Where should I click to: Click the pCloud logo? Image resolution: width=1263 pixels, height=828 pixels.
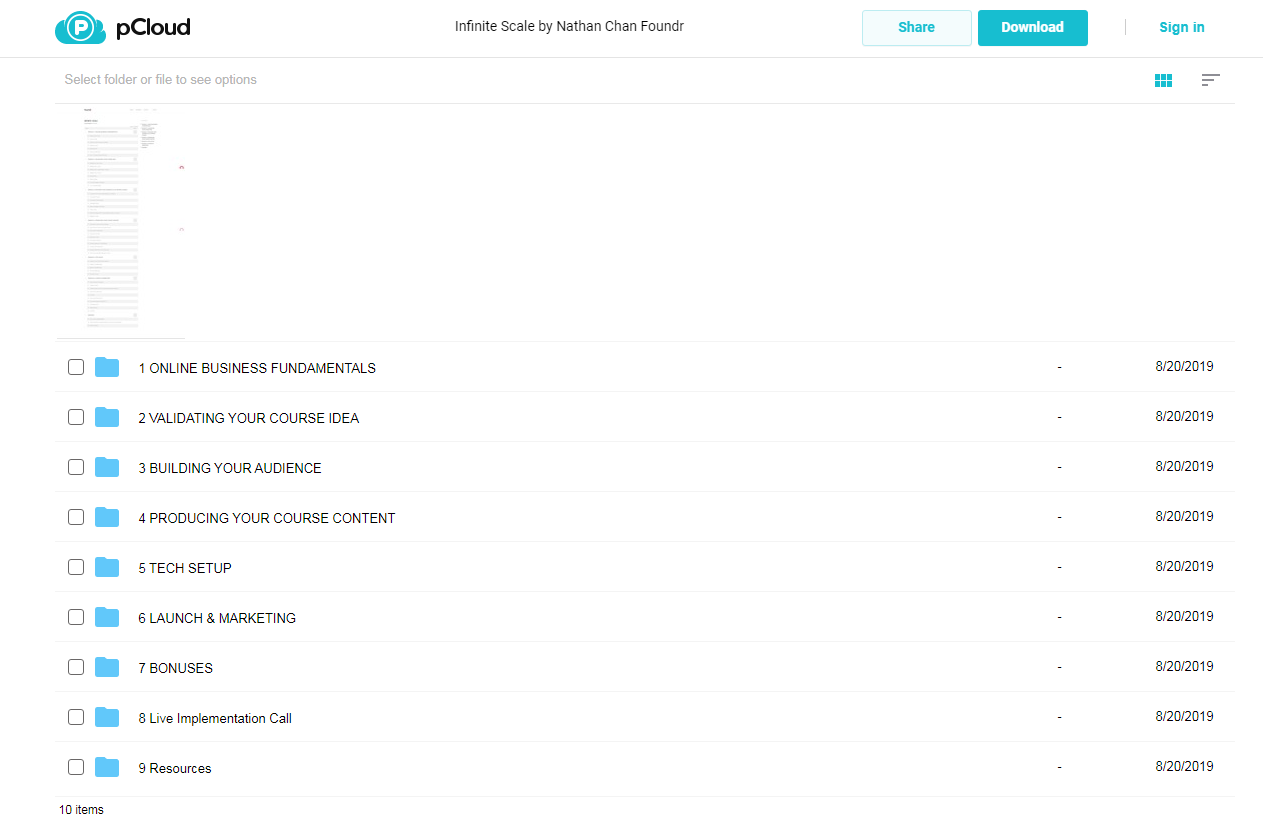tap(122, 28)
